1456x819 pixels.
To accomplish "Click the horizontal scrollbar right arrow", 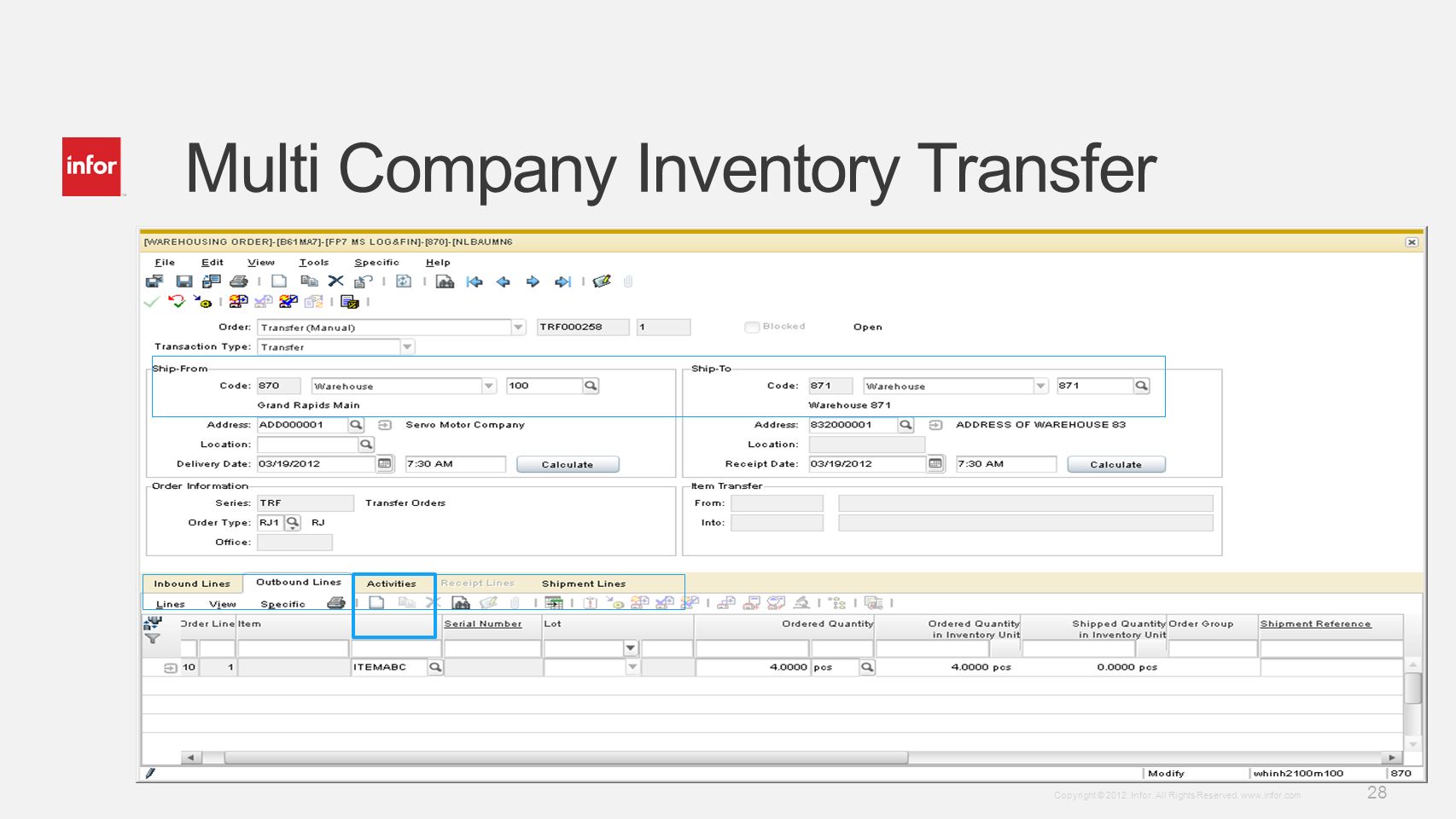I will tap(1392, 758).
